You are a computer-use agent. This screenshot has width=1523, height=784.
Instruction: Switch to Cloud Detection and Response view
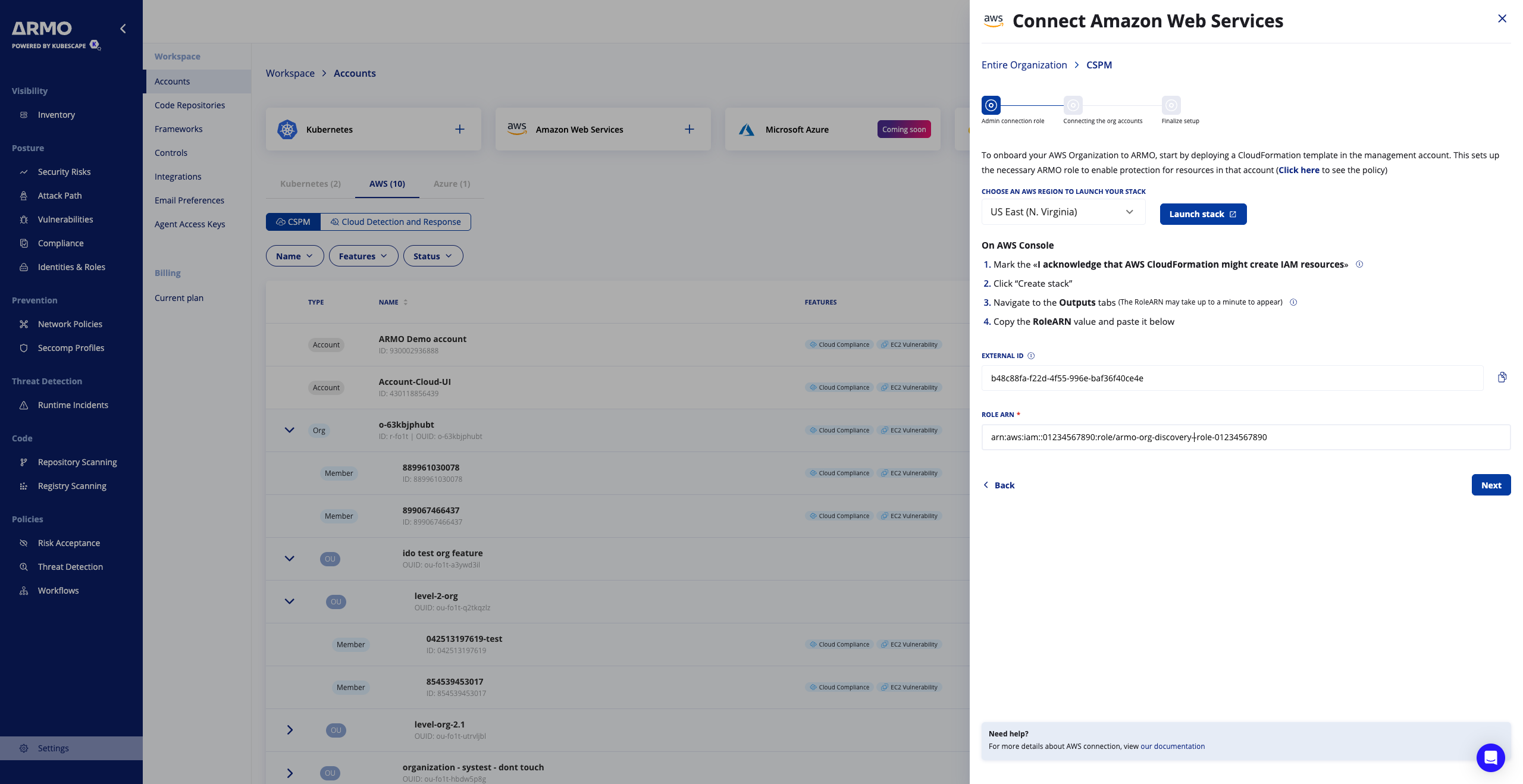tap(396, 222)
